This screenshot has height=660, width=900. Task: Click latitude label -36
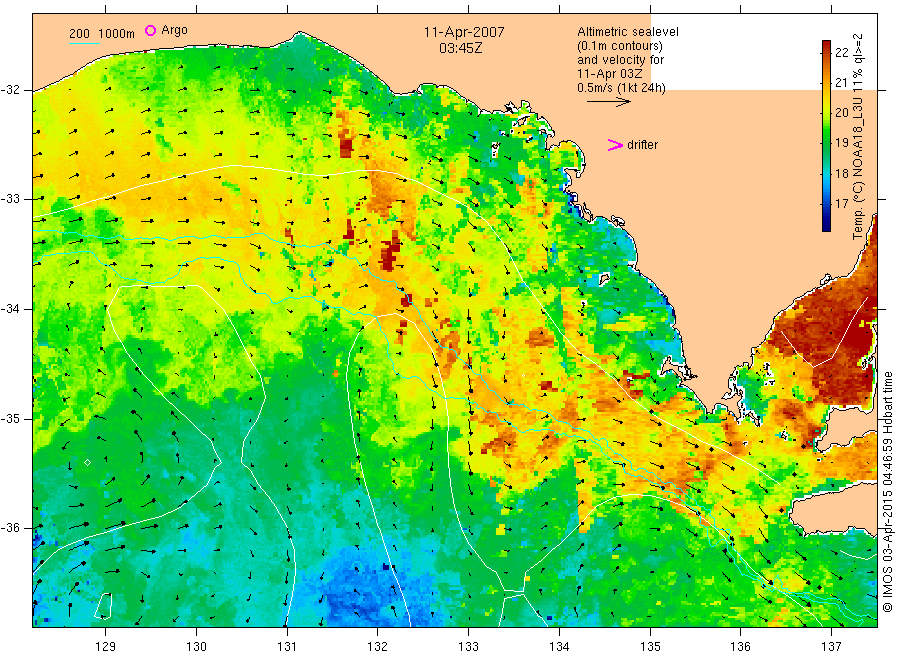[10, 528]
